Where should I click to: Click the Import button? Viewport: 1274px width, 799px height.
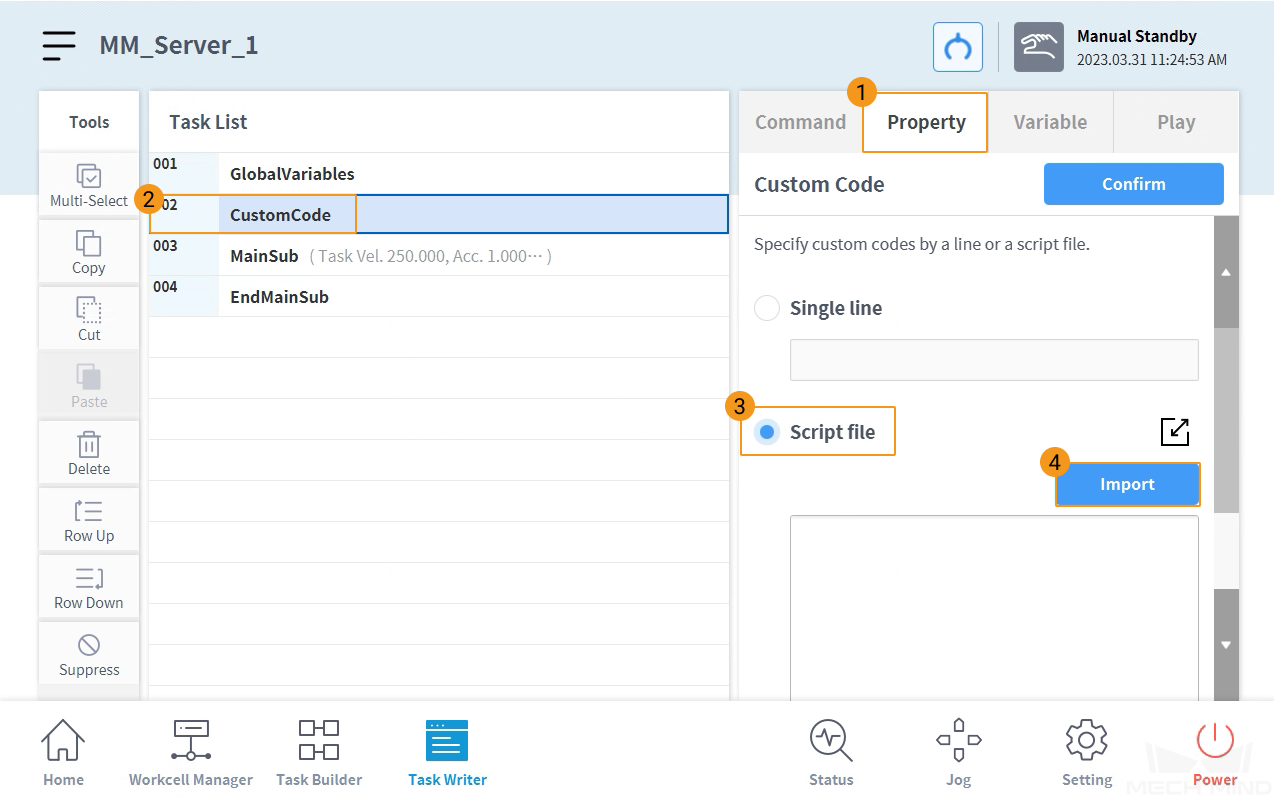1127,484
